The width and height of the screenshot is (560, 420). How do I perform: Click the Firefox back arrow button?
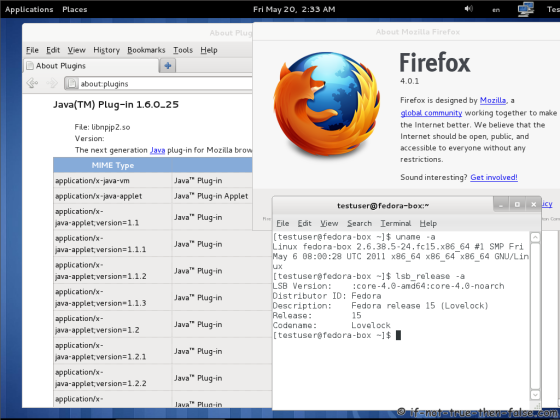click(x=32, y=83)
